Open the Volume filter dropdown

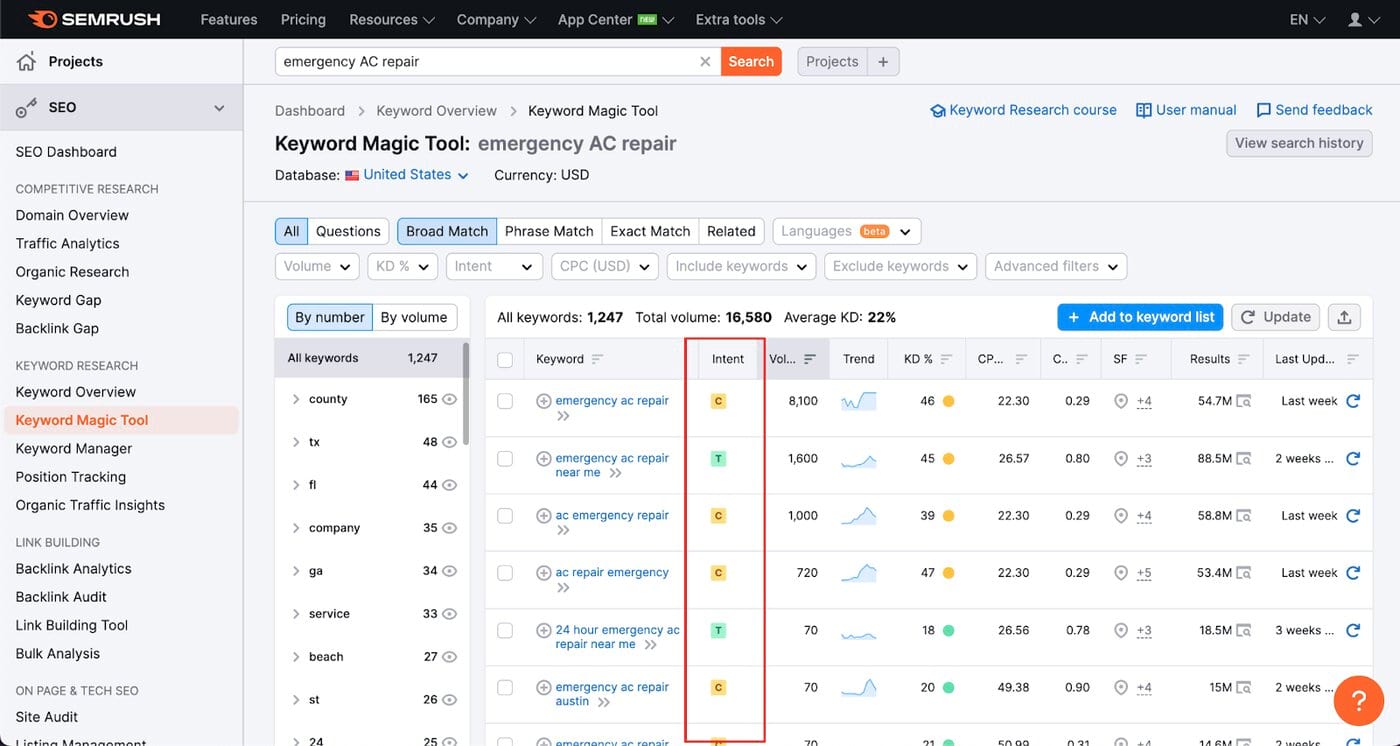point(317,266)
